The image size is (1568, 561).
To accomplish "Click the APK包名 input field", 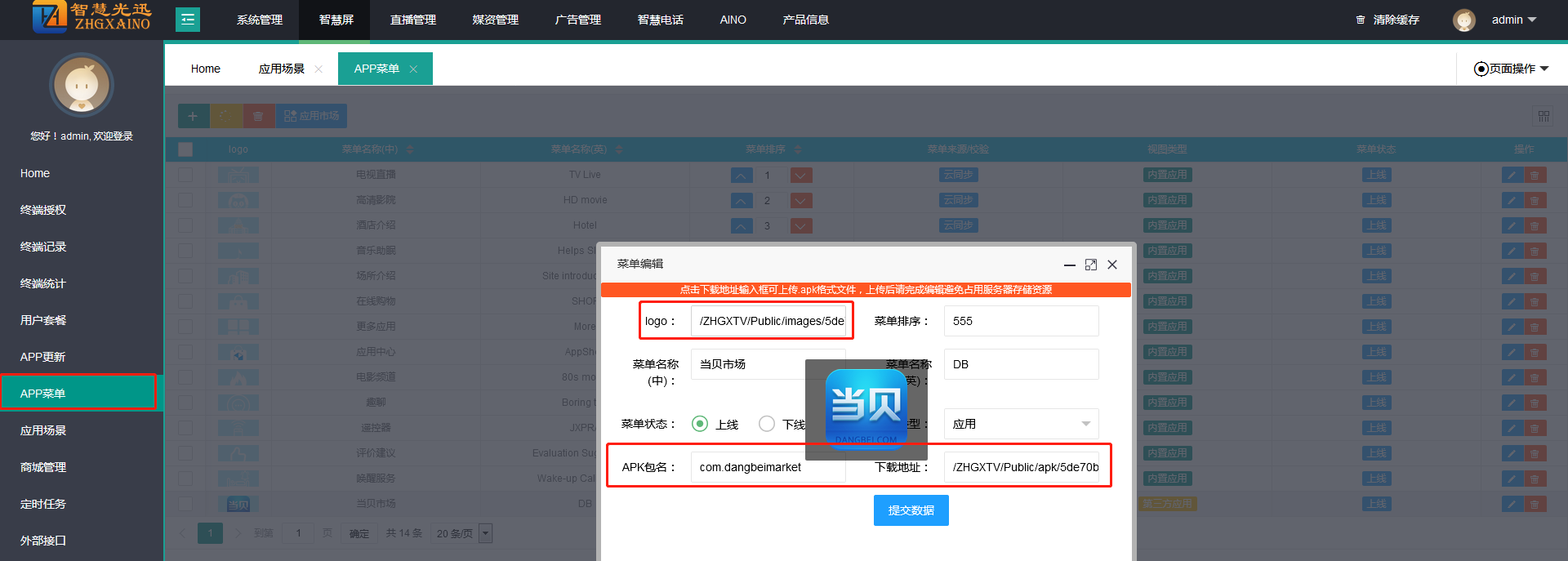I will click(x=767, y=467).
